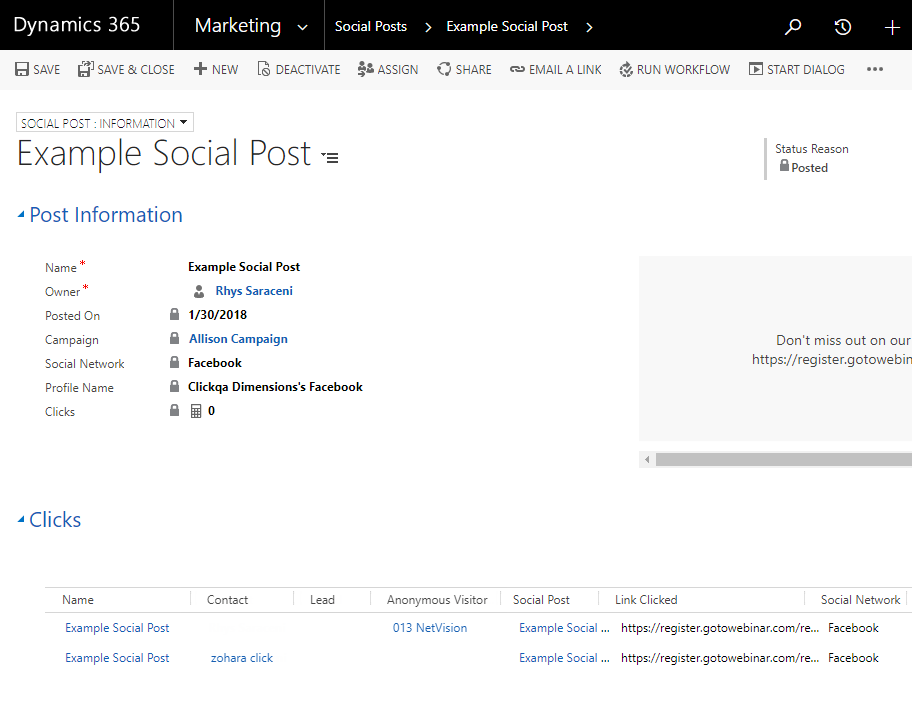Click the Deactivate document icon
The image size is (912, 708).
click(x=263, y=69)
